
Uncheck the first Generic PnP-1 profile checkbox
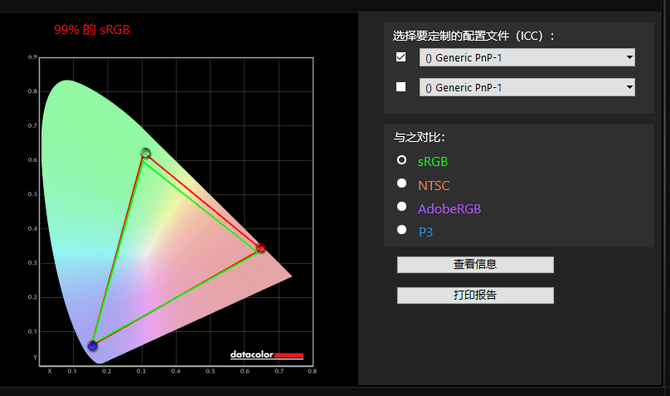coord(401,57)
